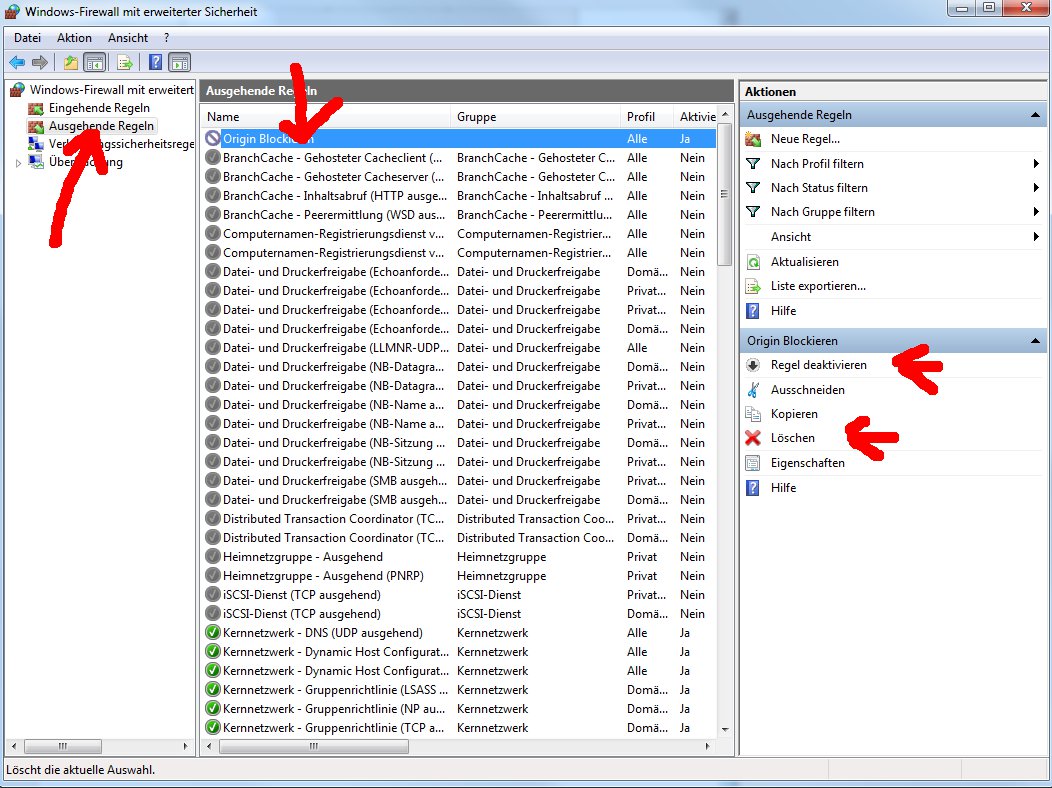Click the Eigenschaften sheet icon

753,463
